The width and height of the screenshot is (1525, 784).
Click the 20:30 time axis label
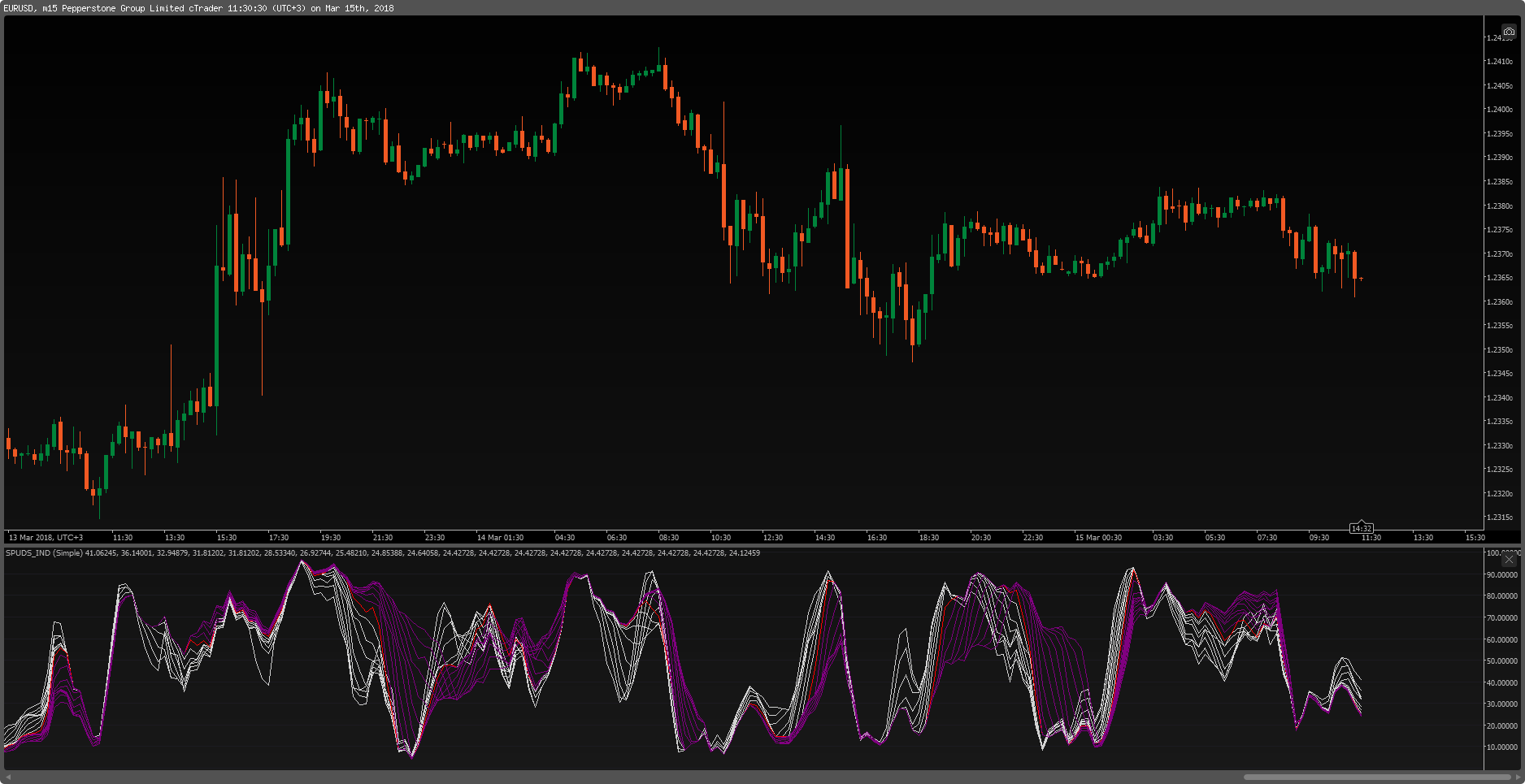pyautogui.click(x=981, y=538)
